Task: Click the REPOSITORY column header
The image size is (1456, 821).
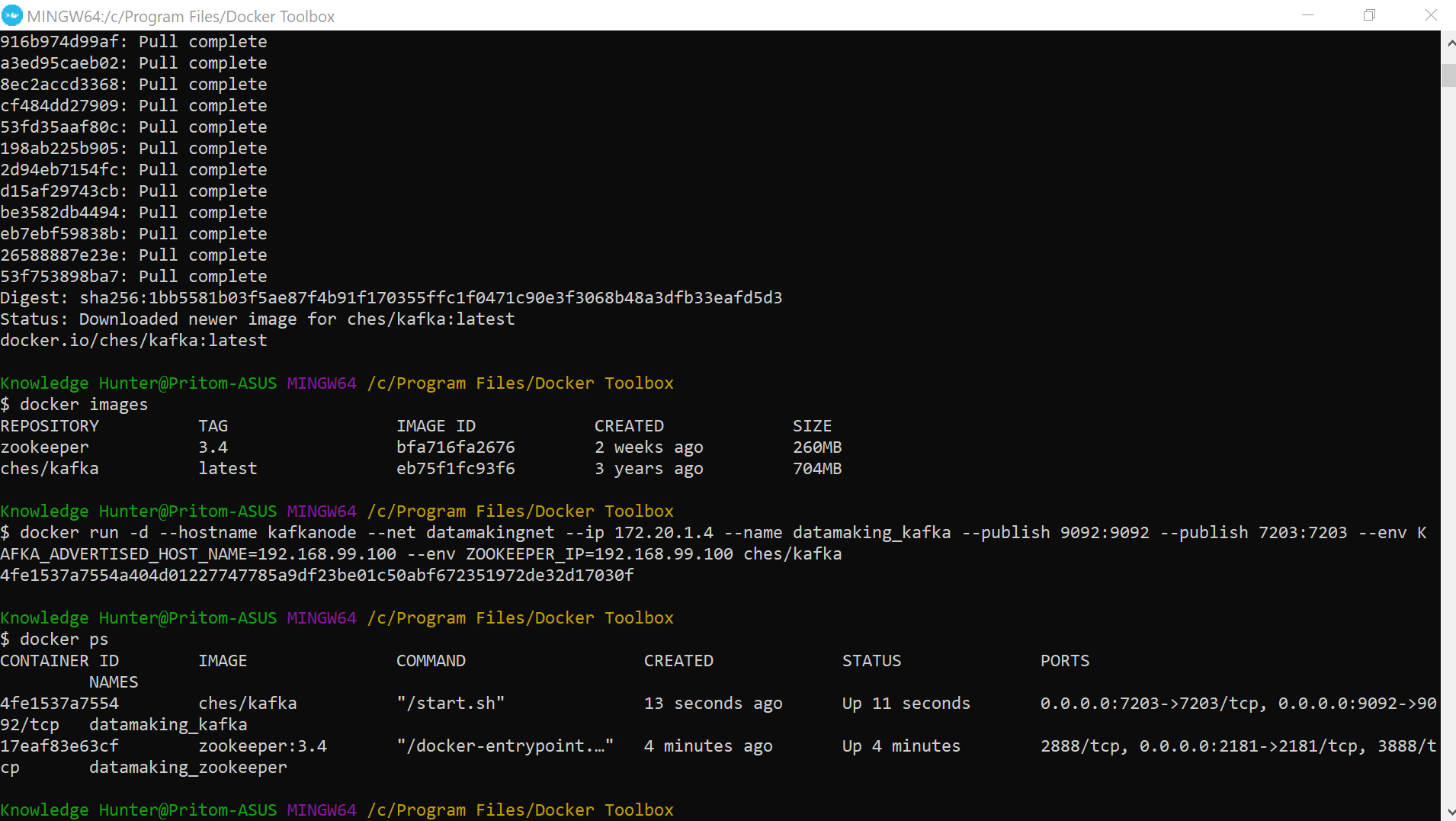Action: point(50,426)
